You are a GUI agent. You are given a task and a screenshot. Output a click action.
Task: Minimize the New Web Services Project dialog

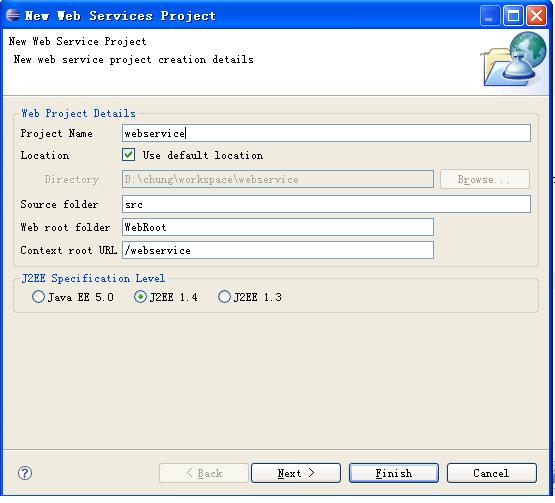490,16
